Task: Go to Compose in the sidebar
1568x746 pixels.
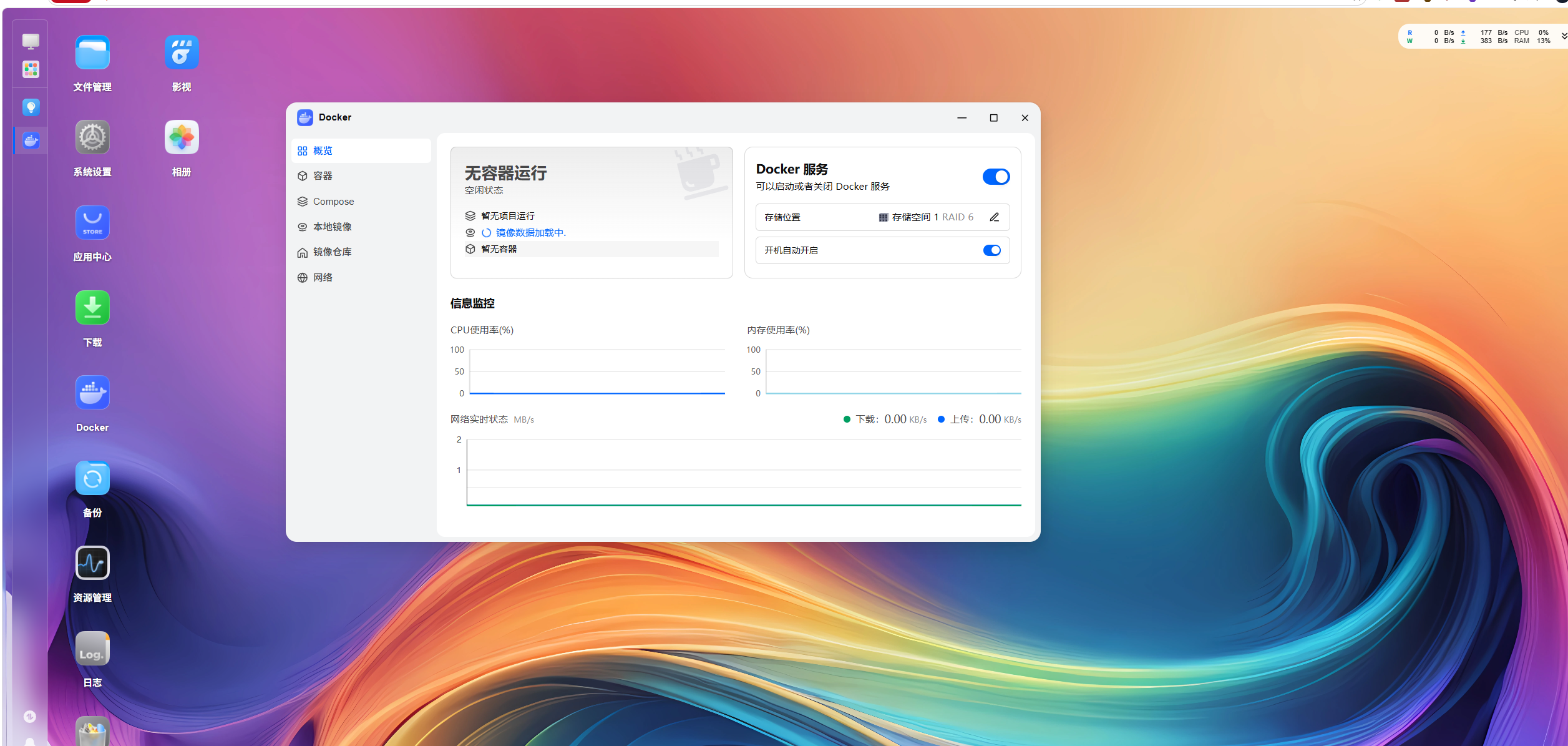Action: click(333, 202)
